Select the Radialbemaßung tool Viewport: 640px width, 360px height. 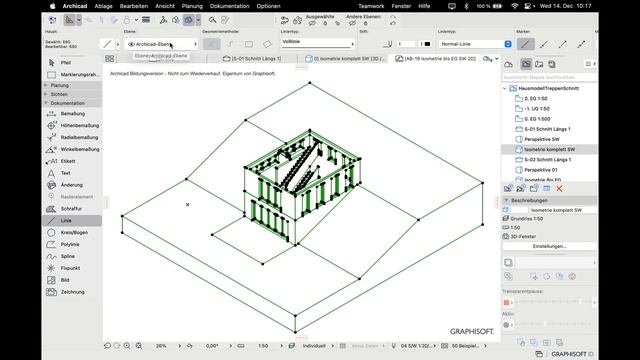[72, 137]
